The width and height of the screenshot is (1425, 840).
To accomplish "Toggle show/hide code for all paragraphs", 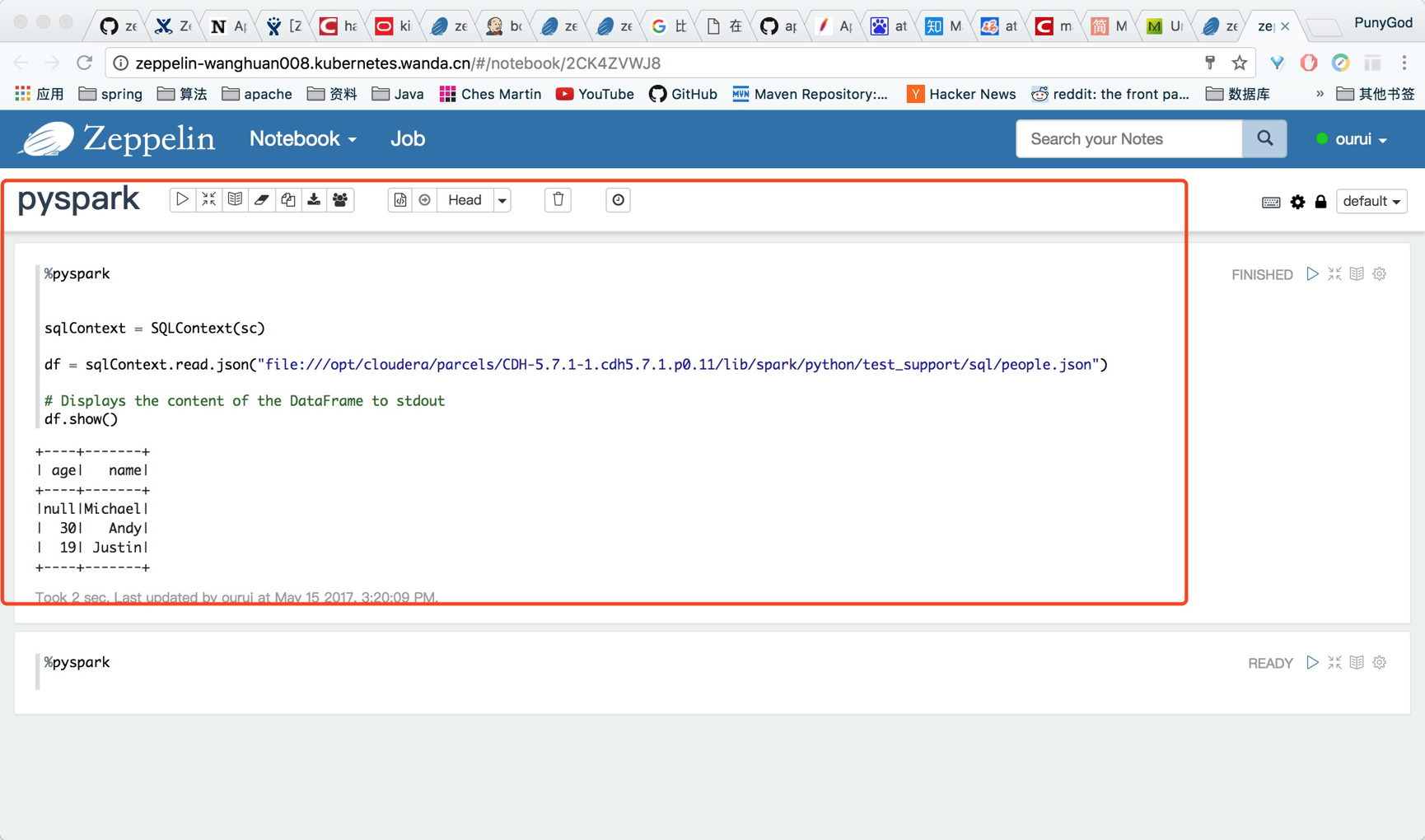I will tap(208, 200).
